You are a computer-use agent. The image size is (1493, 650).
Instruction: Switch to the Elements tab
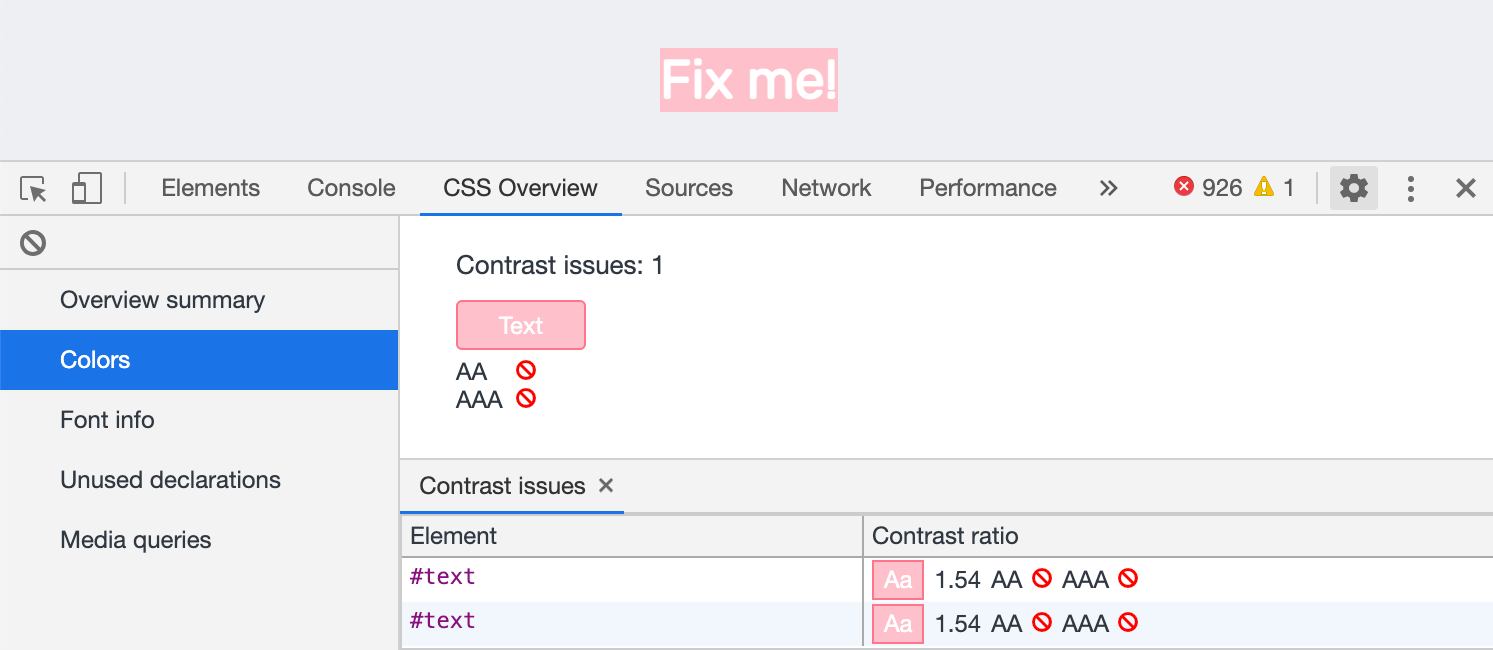[210, 188]
